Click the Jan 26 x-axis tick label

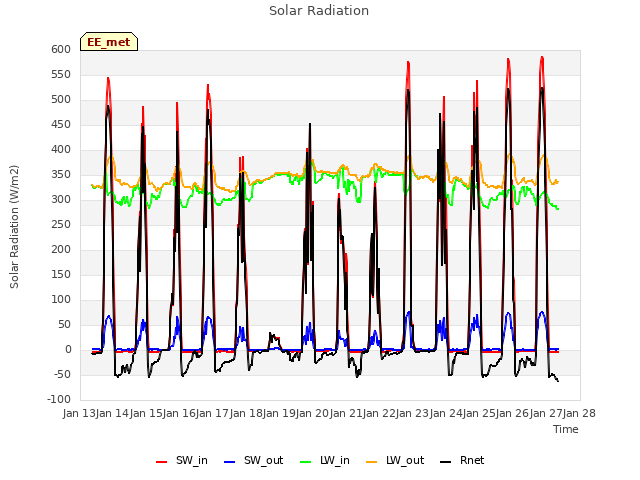coord(513,413)
